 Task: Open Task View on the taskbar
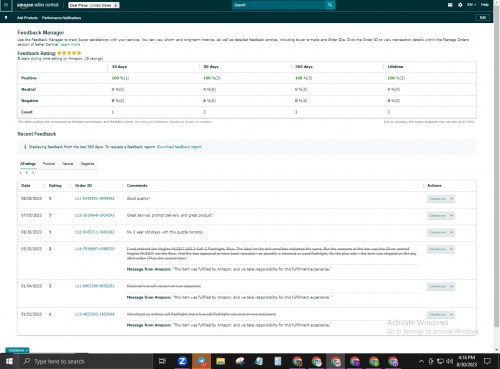(162, 361)
